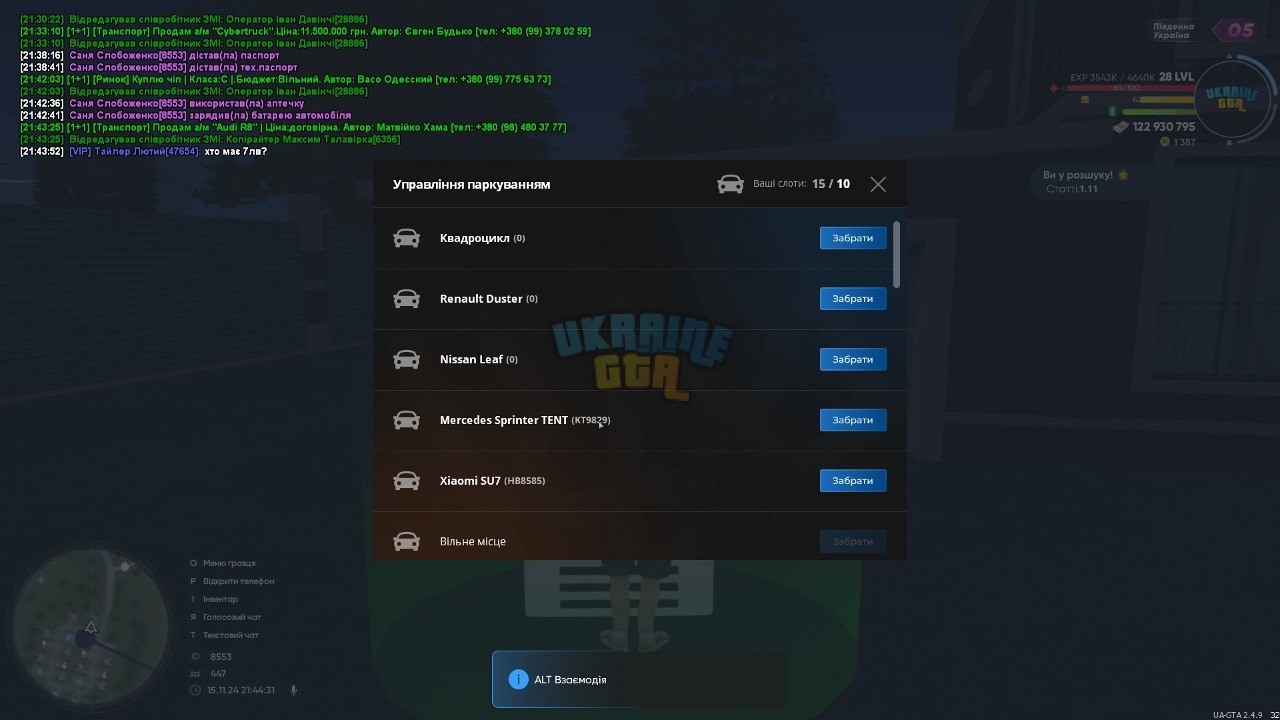Click the Куплю чіп chat ad
The image size is (1280, 720).
click(286, 79)
